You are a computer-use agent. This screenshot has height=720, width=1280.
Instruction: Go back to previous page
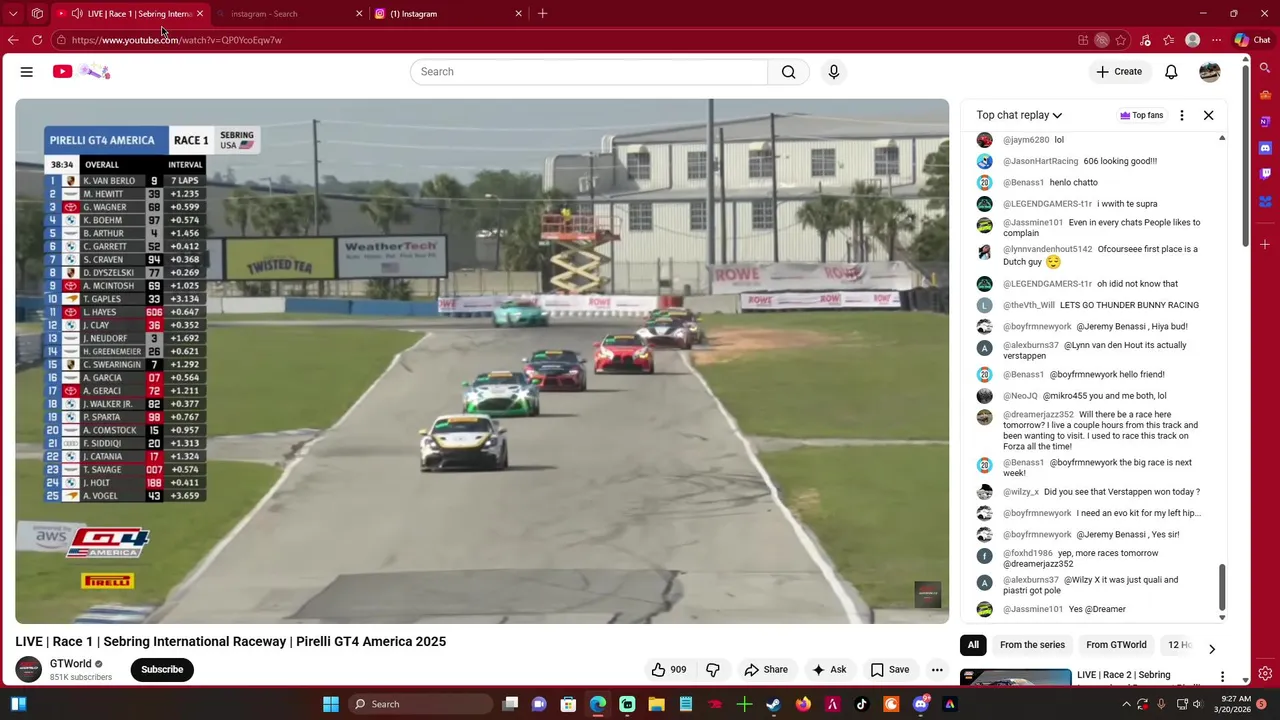(x=13, y=40)
